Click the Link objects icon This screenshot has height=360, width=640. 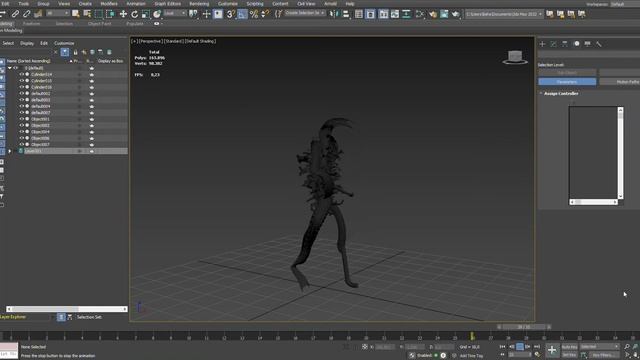click(15, 14)
